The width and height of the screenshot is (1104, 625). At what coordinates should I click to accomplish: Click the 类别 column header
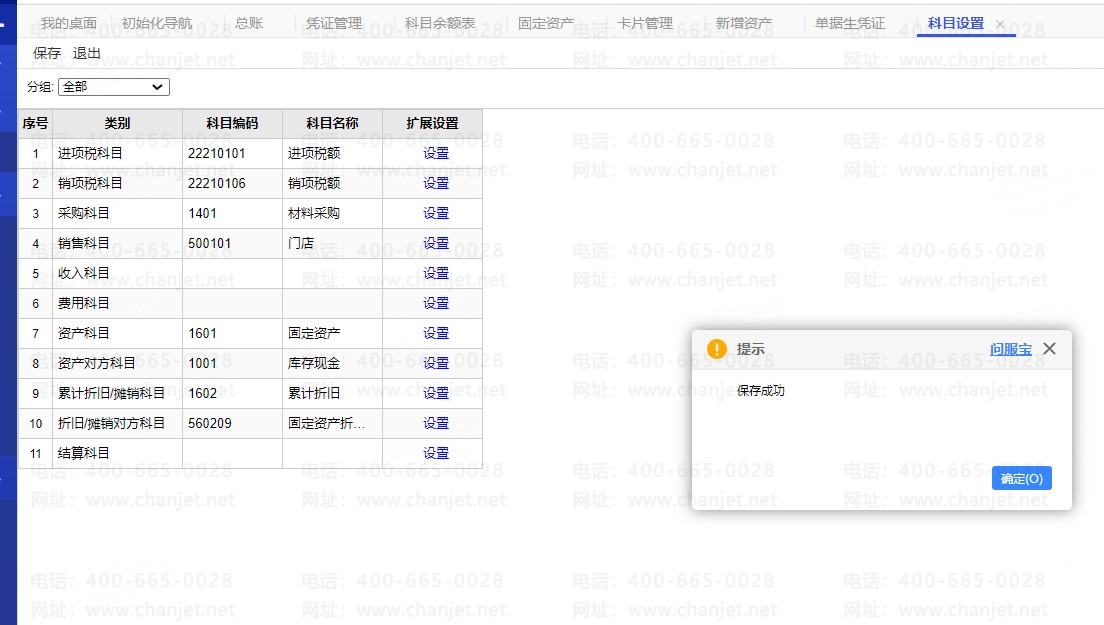(117, 123)
